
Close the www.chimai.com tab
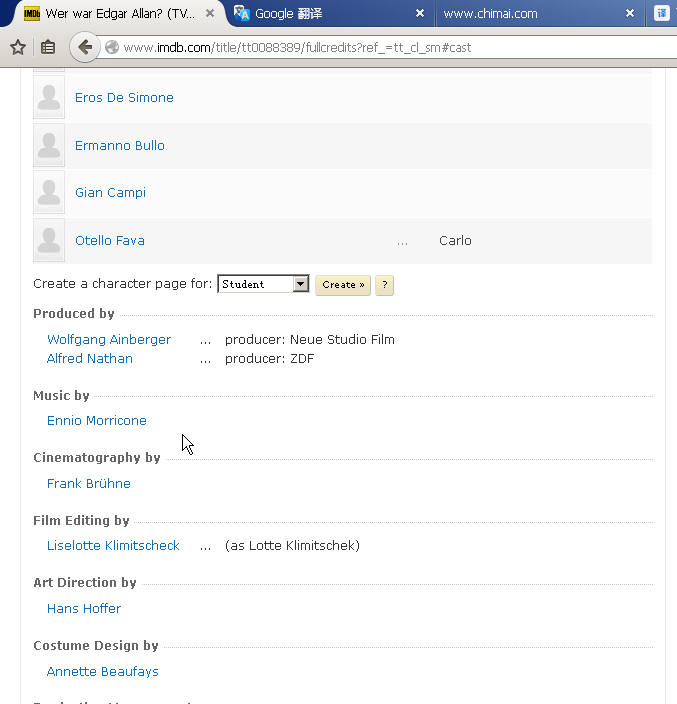(630, 13)
